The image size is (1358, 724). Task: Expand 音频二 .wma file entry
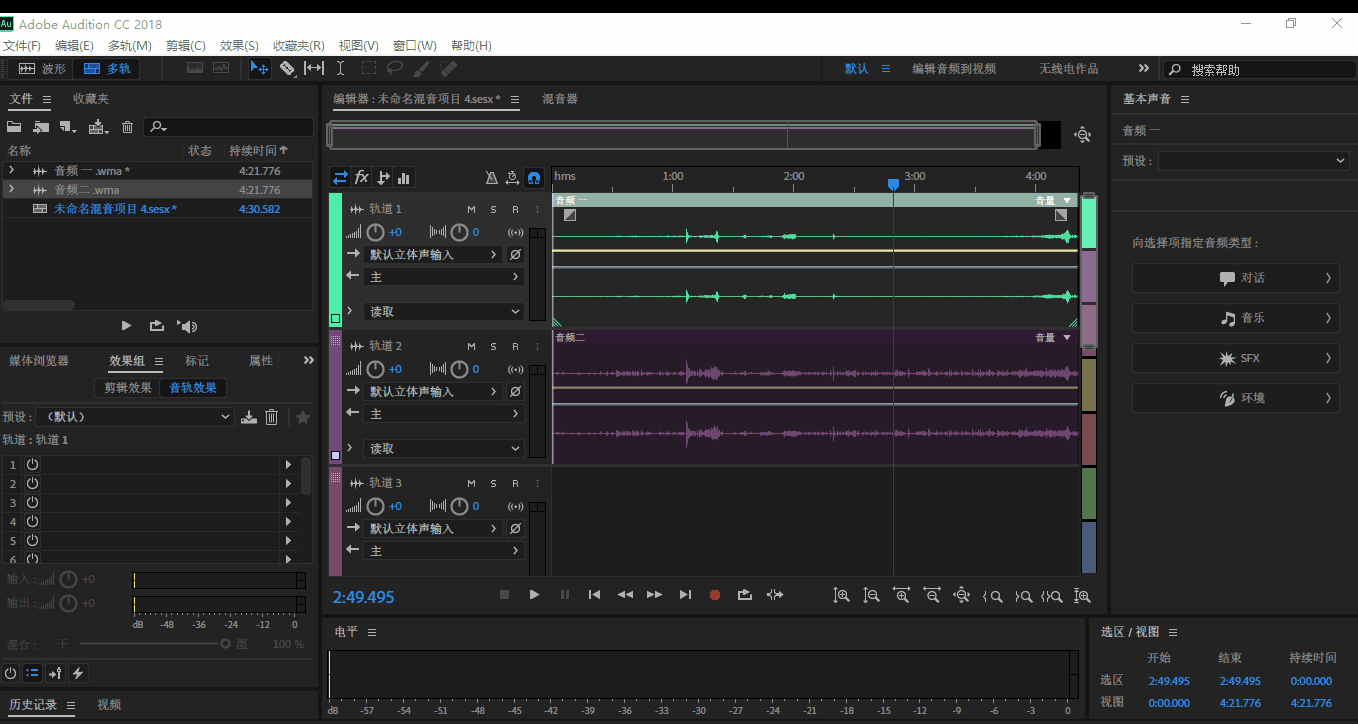pos(11,189)
